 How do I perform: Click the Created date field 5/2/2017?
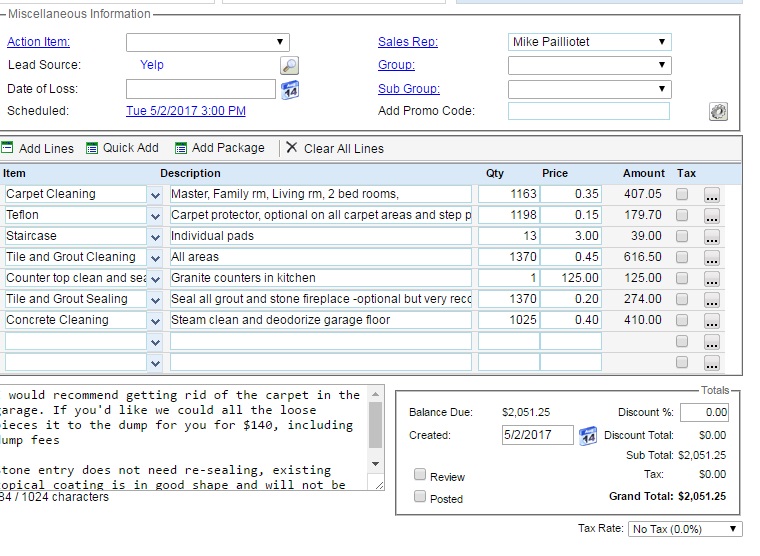[538, 435]
